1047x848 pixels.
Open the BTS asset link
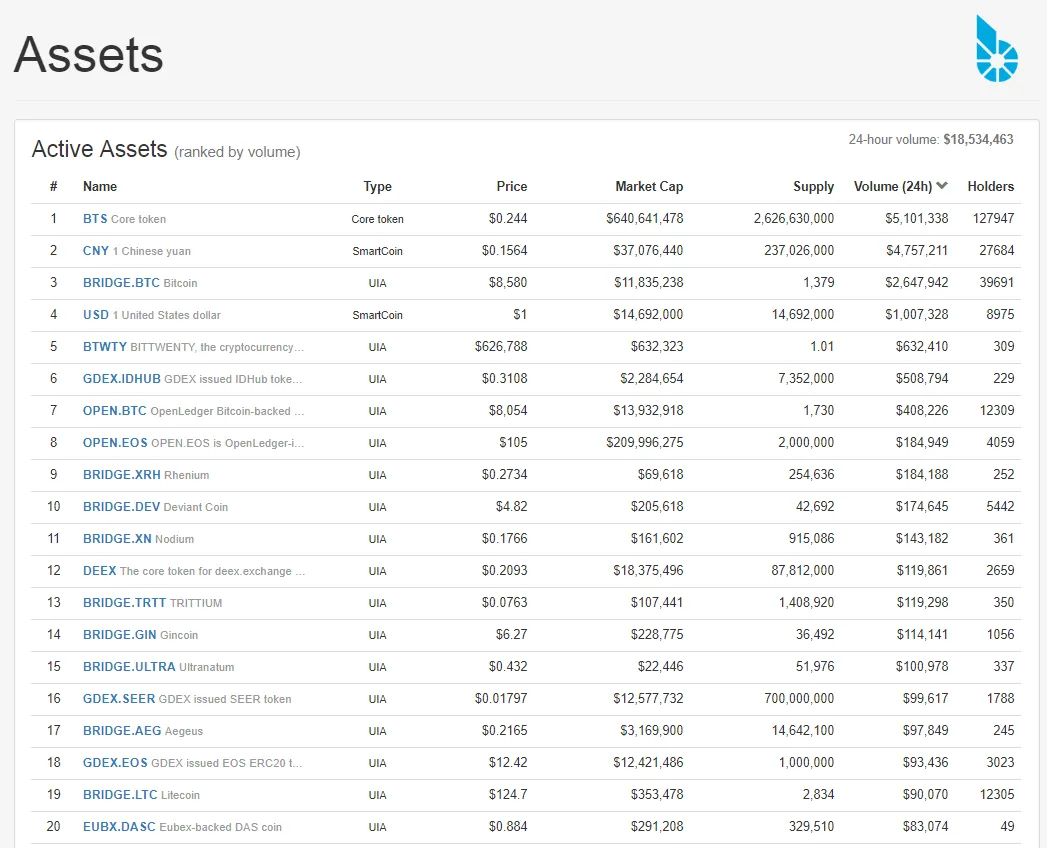click(95, 218)
